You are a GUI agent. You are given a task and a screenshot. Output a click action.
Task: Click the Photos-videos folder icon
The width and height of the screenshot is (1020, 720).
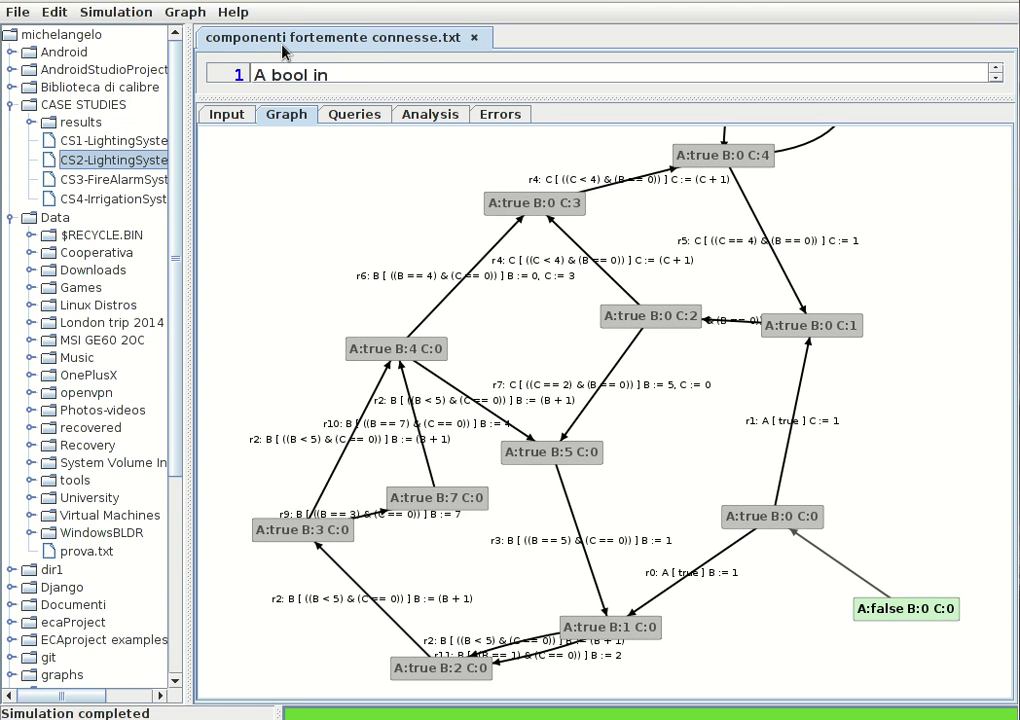coord(49,410)
